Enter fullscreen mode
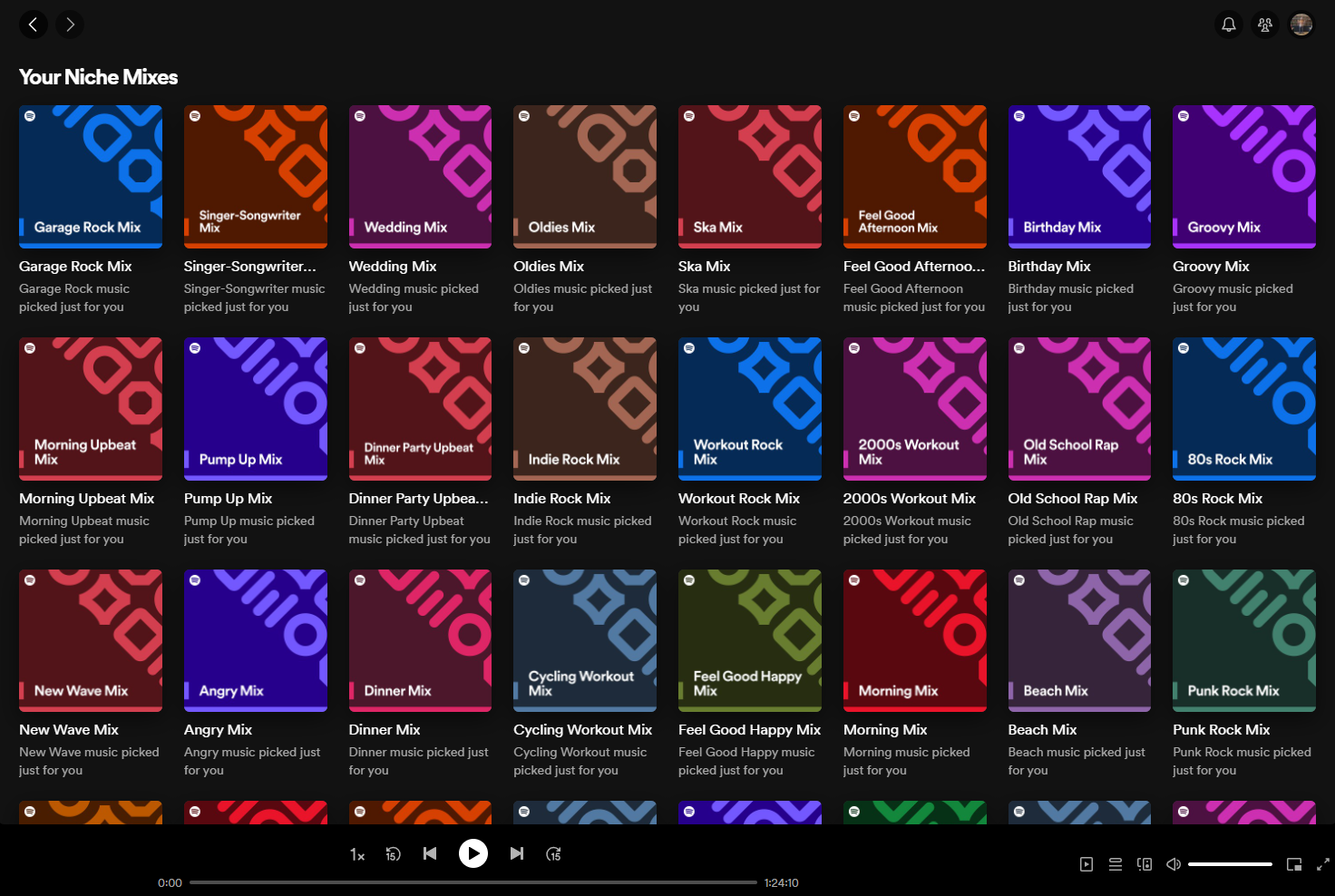 (1321, 864)
